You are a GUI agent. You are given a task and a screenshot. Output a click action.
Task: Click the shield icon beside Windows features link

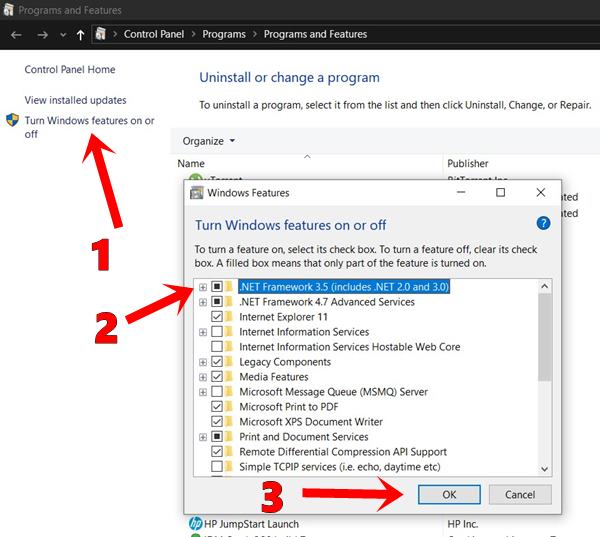(12, 120)
